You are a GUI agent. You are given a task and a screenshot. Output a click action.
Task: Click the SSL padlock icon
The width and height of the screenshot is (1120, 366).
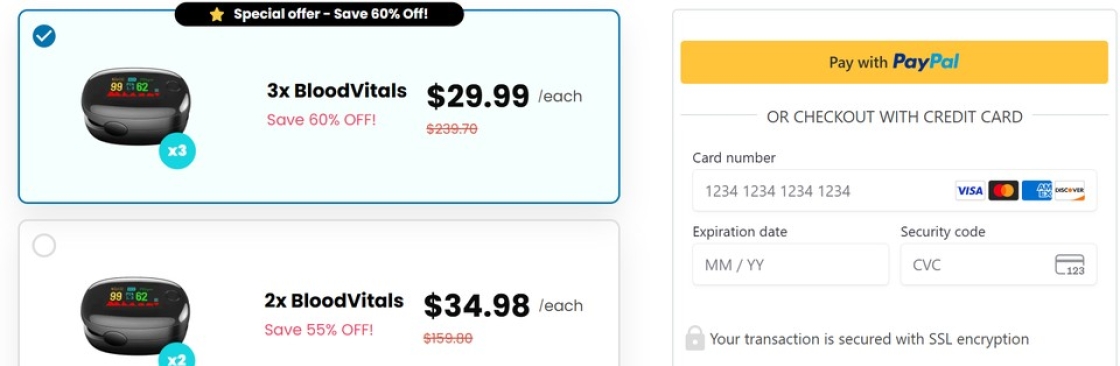(x=695, y=338)
